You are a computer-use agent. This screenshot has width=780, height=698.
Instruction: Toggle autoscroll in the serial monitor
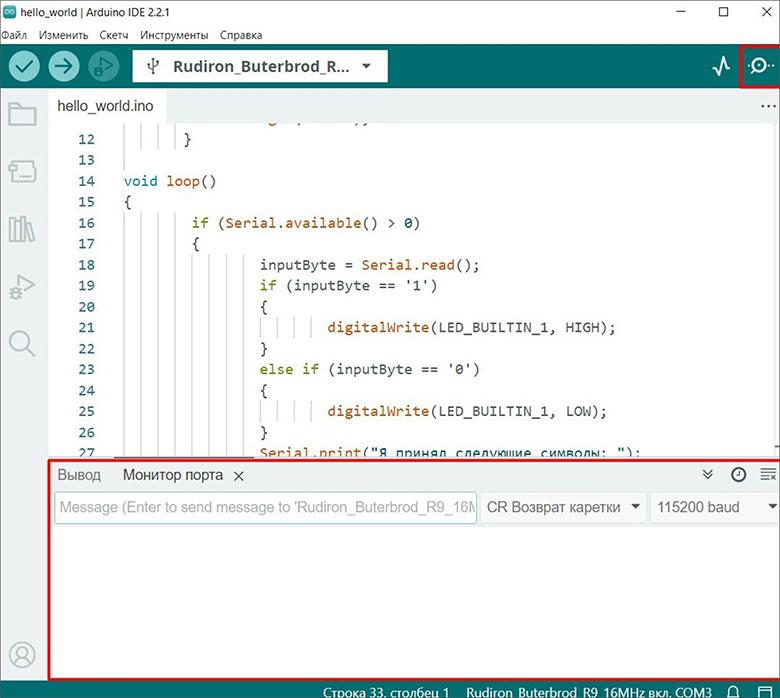tap(707, 475)
